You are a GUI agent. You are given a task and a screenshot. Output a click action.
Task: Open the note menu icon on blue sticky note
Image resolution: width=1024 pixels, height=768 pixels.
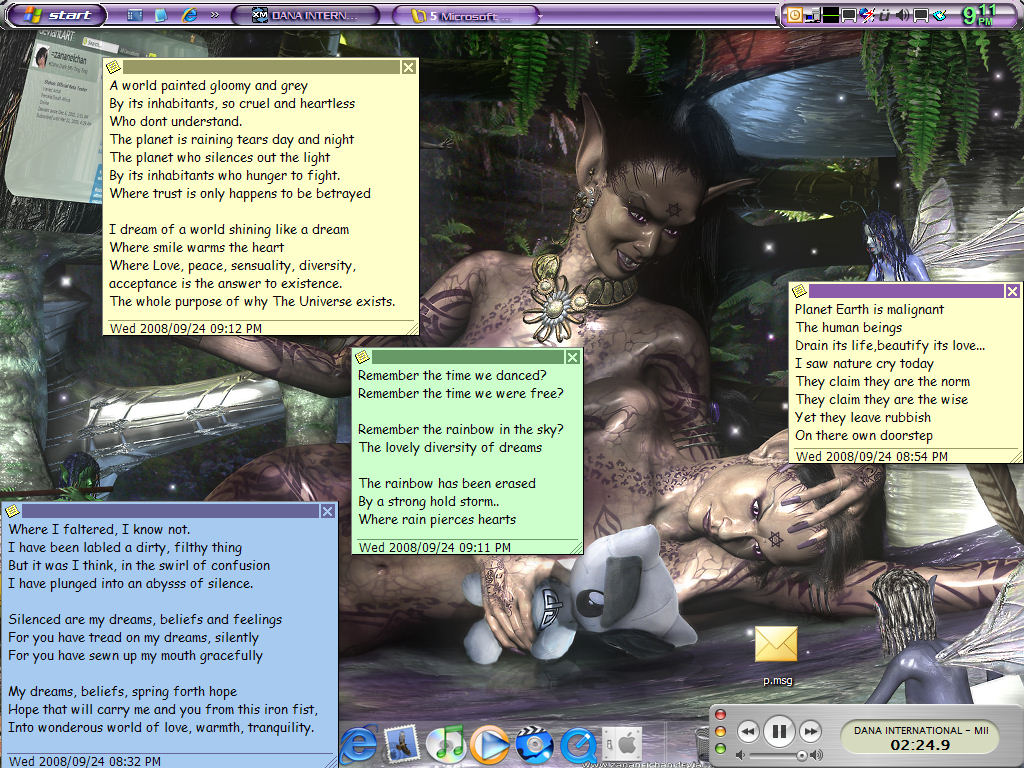click(12, 511)
